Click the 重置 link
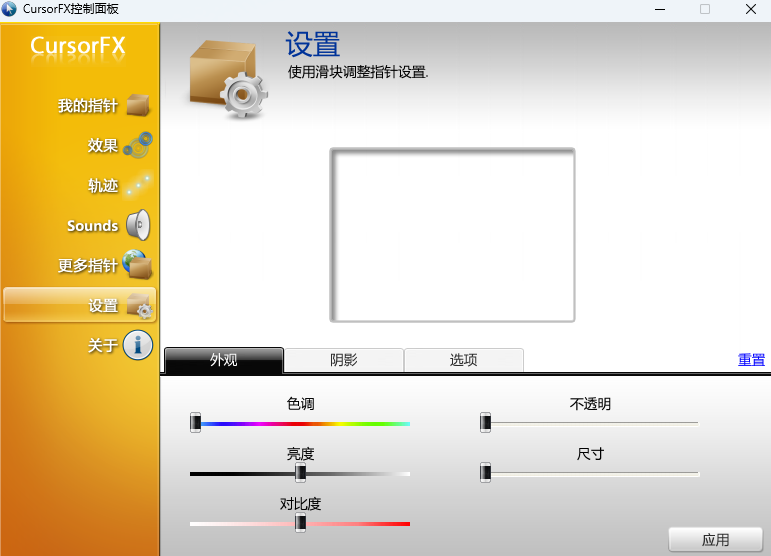Screen dimensions: 771x556 point(751,360)
